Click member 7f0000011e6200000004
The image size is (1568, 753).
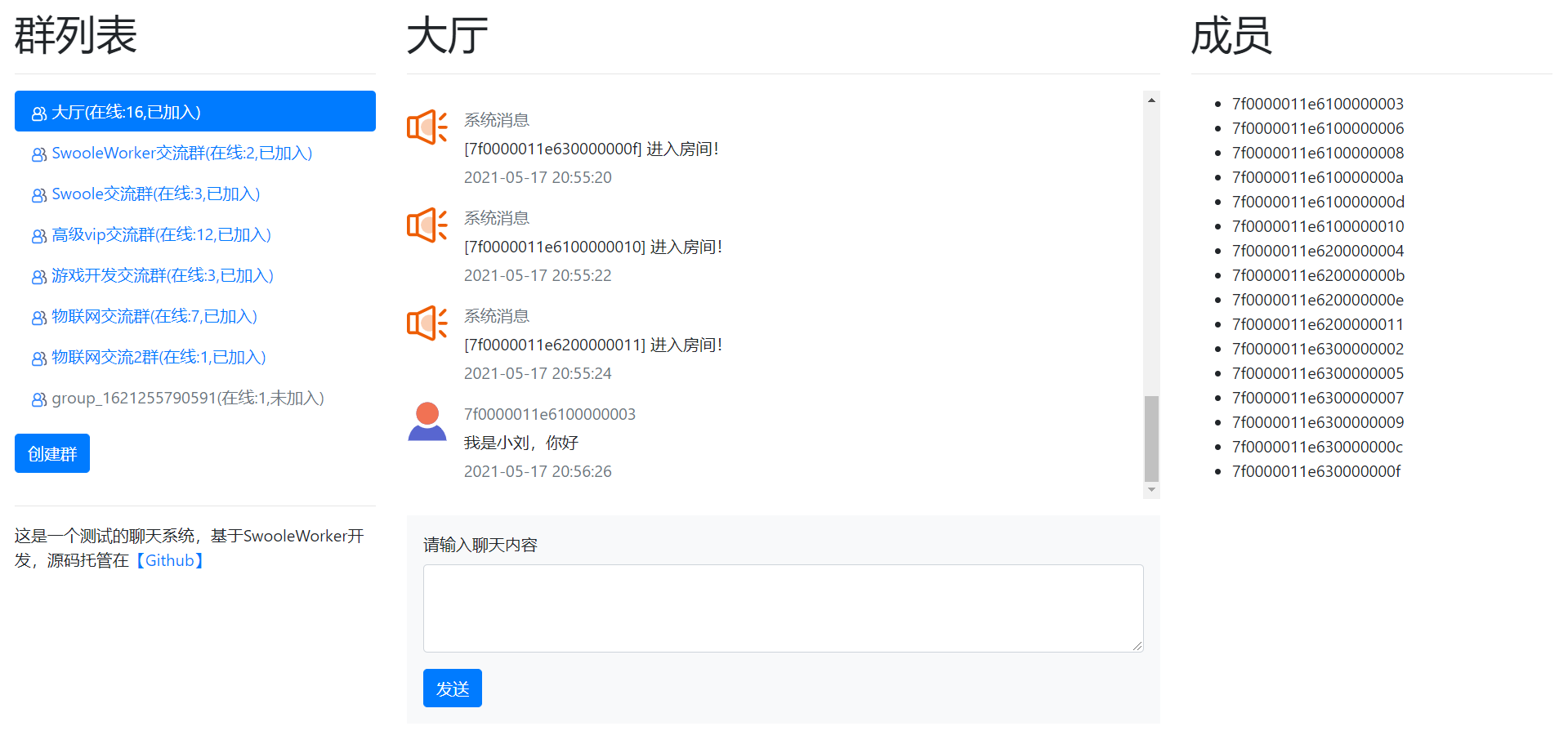1318,251
